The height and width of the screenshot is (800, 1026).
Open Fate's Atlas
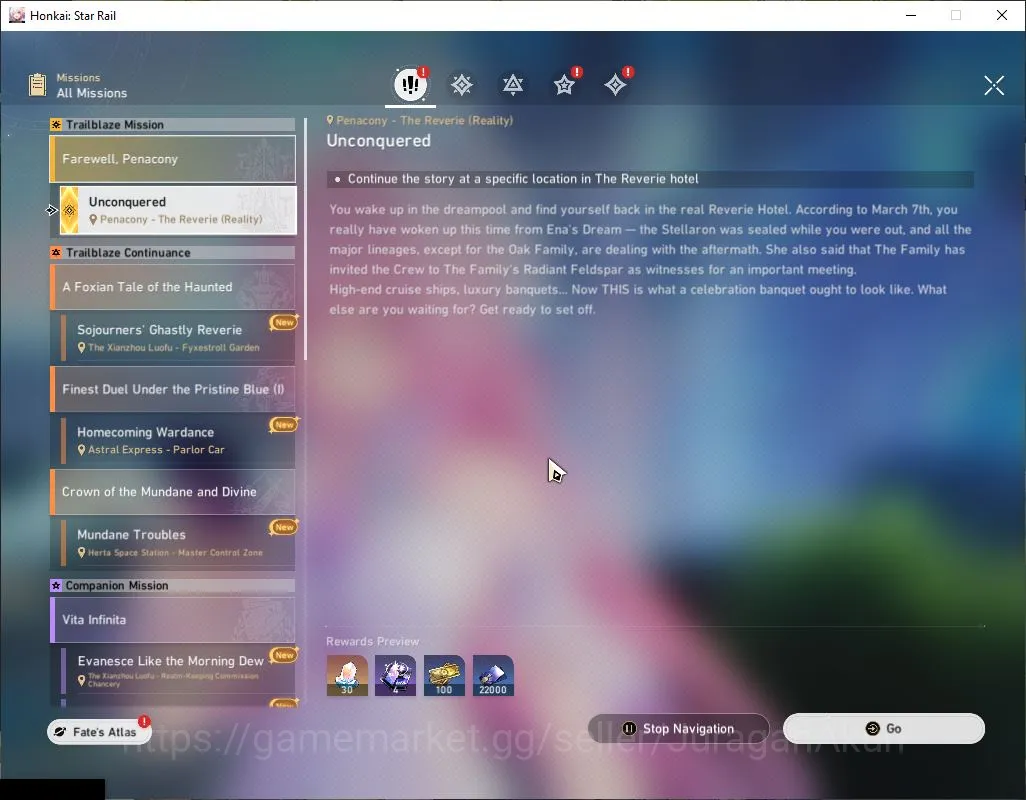[99, 731]
